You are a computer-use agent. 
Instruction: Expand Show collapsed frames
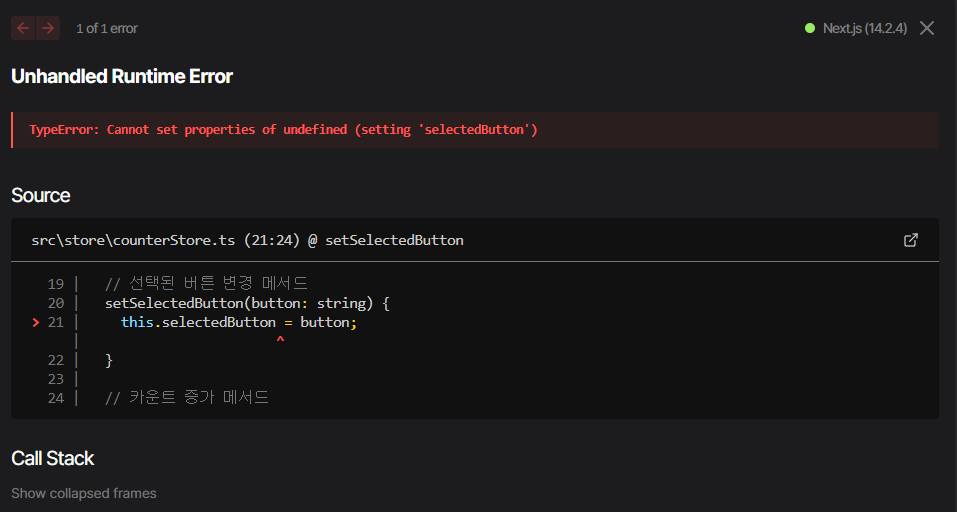tap(84, 493)
